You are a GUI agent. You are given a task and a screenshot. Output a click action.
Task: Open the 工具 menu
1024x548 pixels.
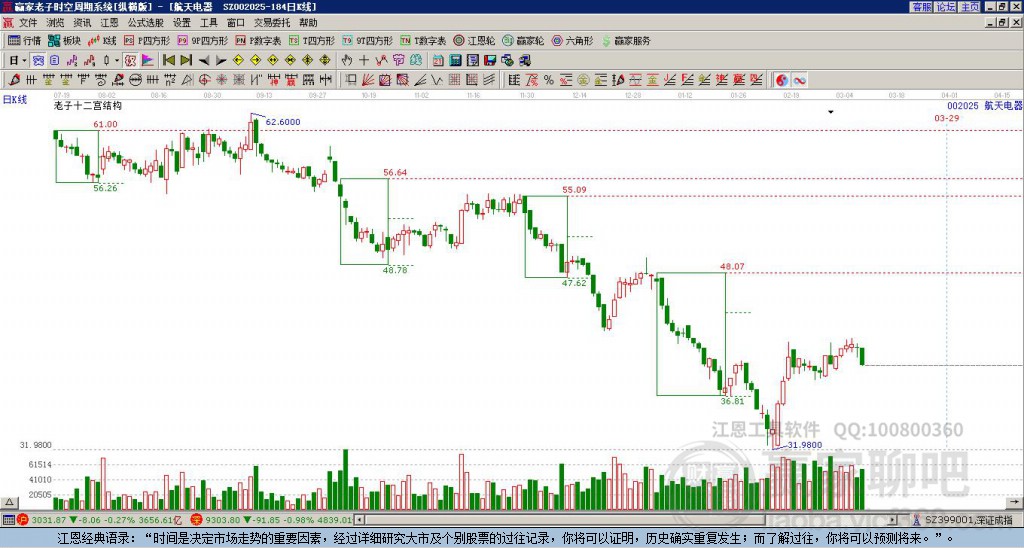point(208,23)
